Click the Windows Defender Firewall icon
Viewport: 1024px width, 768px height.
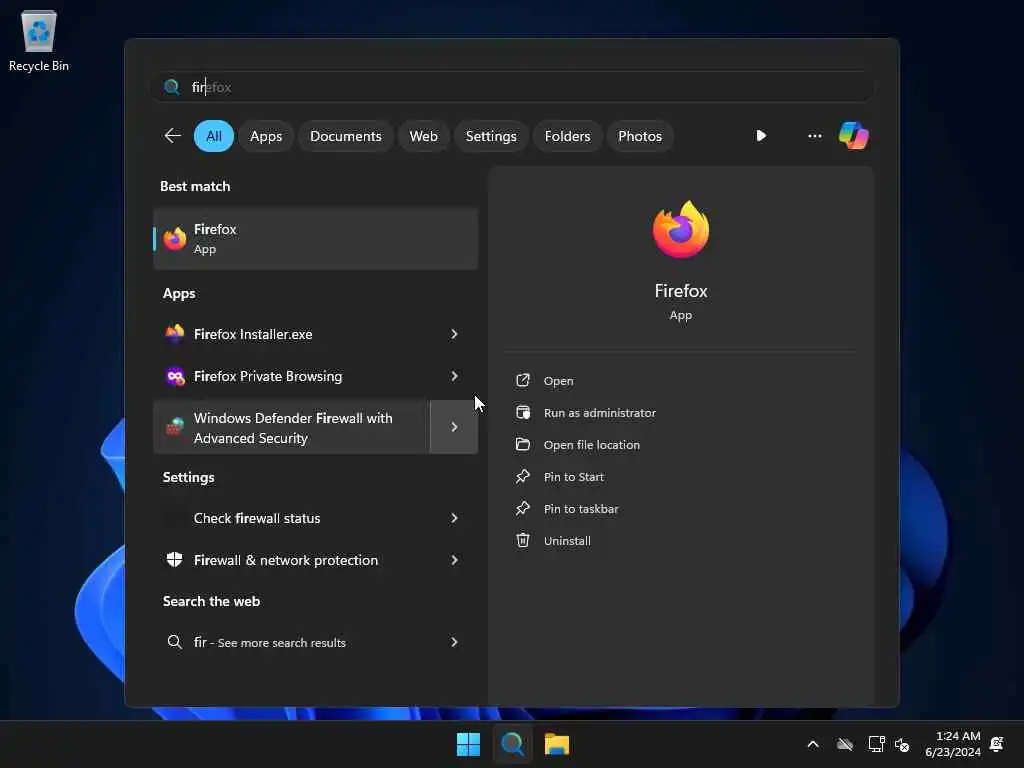click(x=174, y=427)
